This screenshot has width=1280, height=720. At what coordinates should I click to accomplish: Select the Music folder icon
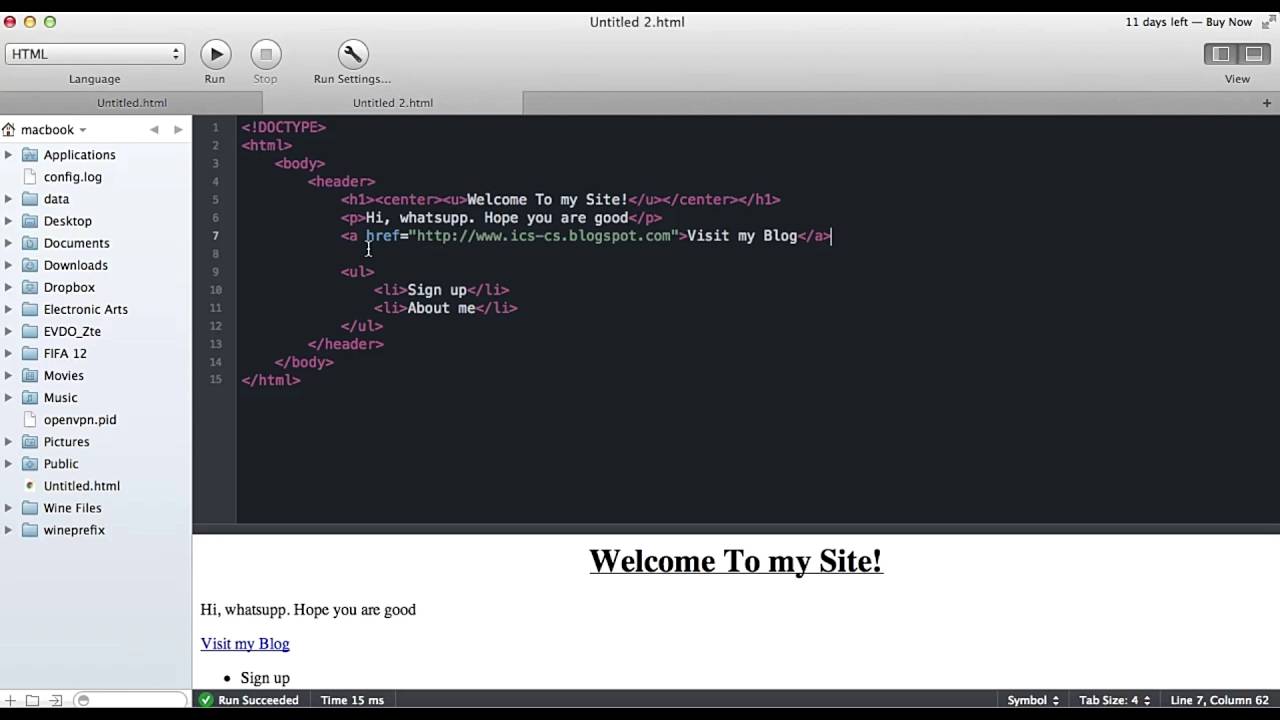30,397
